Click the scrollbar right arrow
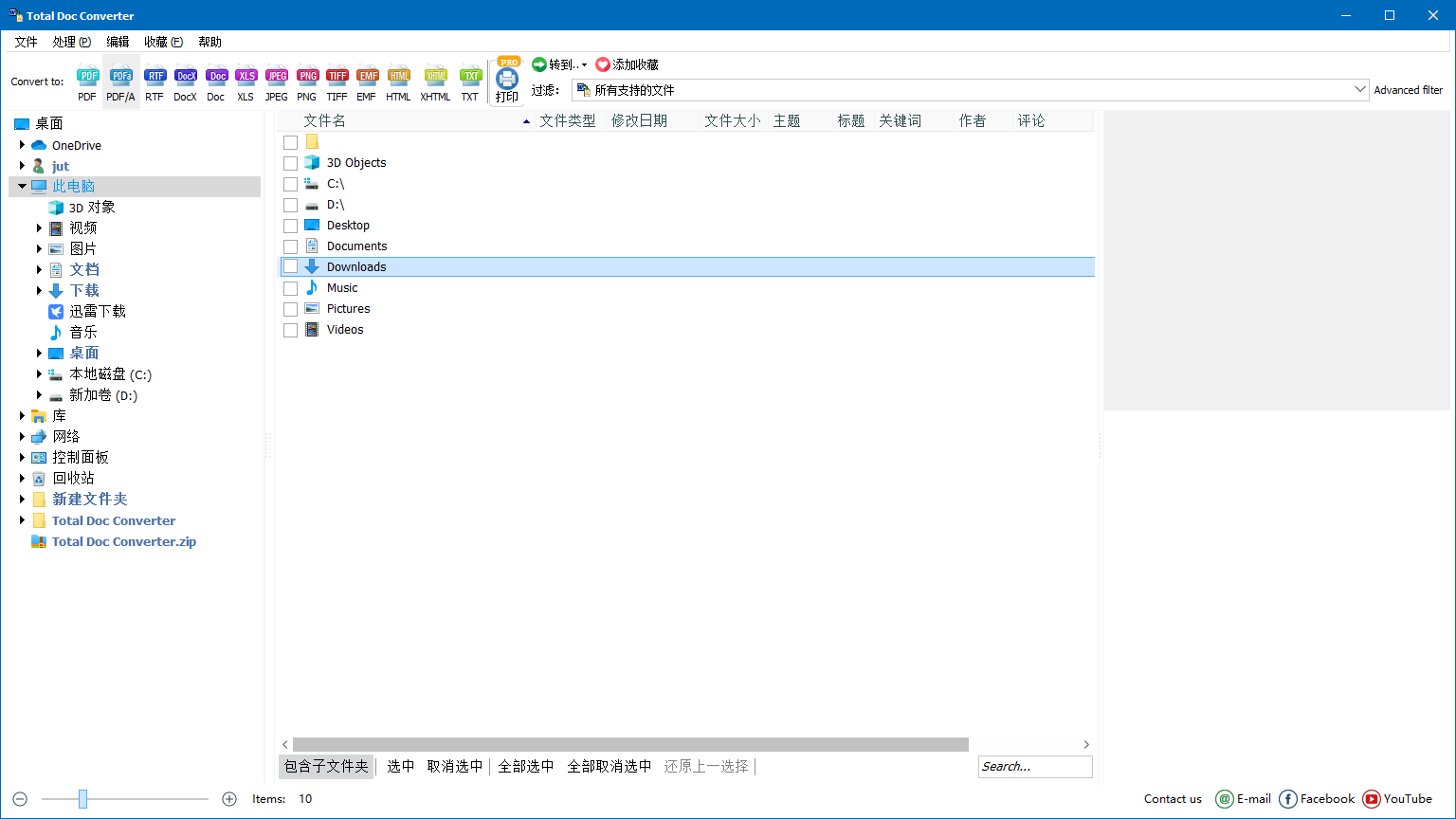Viewport: 1456px width, 819px height. click(1086, 744)
